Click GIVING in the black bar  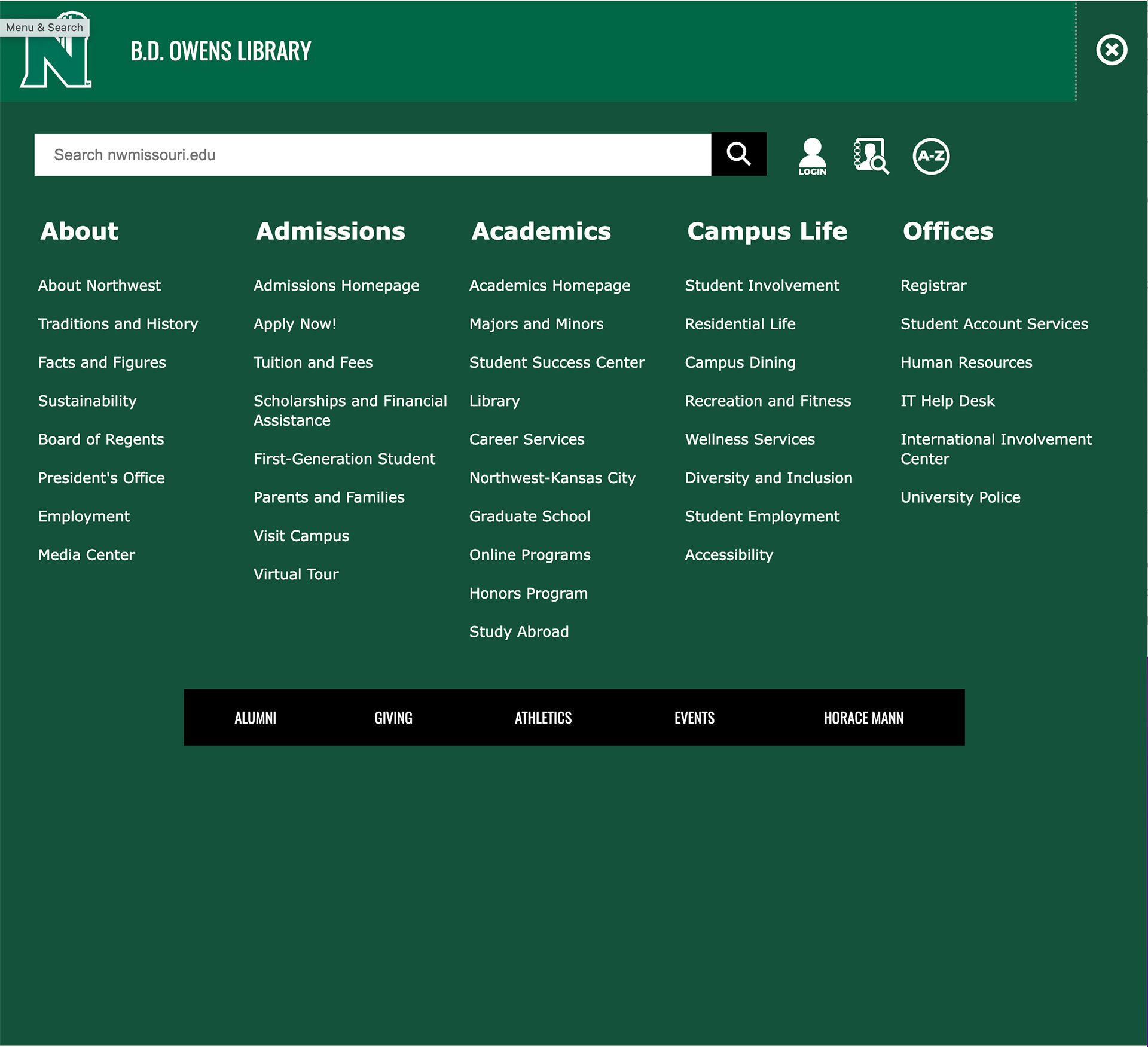pos(393,718)
